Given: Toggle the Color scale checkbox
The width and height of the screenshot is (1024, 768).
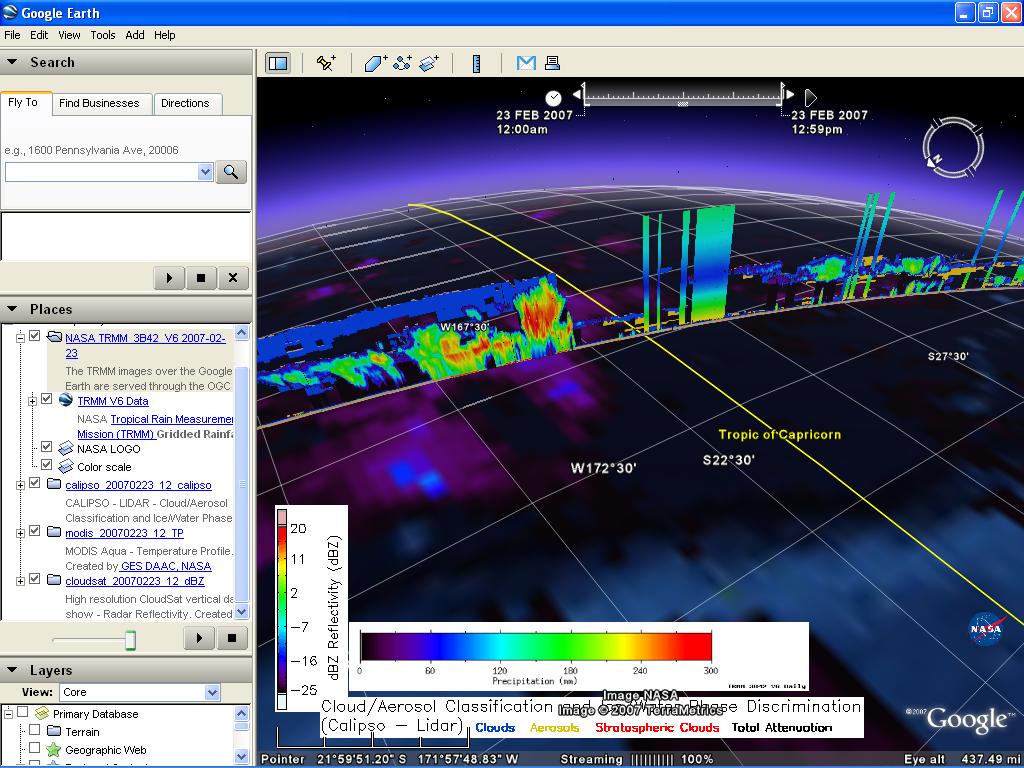Looking at the screenshot, I should [46, 464].
